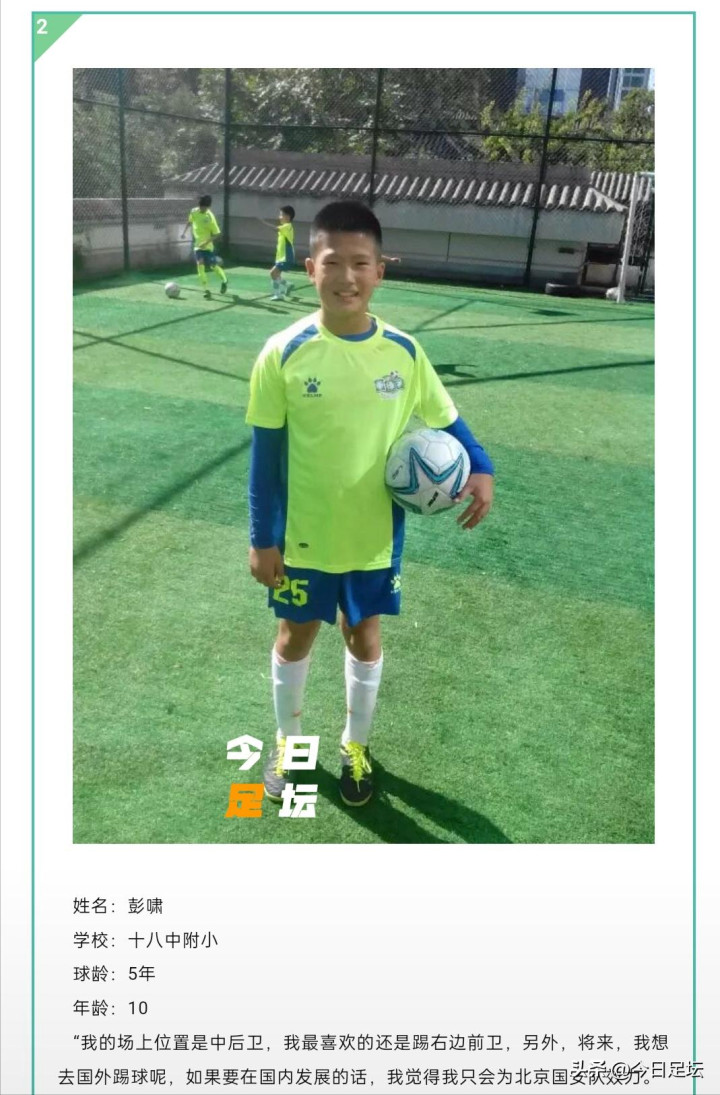Image resolution: width=720 pixels, height=1095 pixels.
Task: Select the school line 十八中附小
Action: click(145, 940)
